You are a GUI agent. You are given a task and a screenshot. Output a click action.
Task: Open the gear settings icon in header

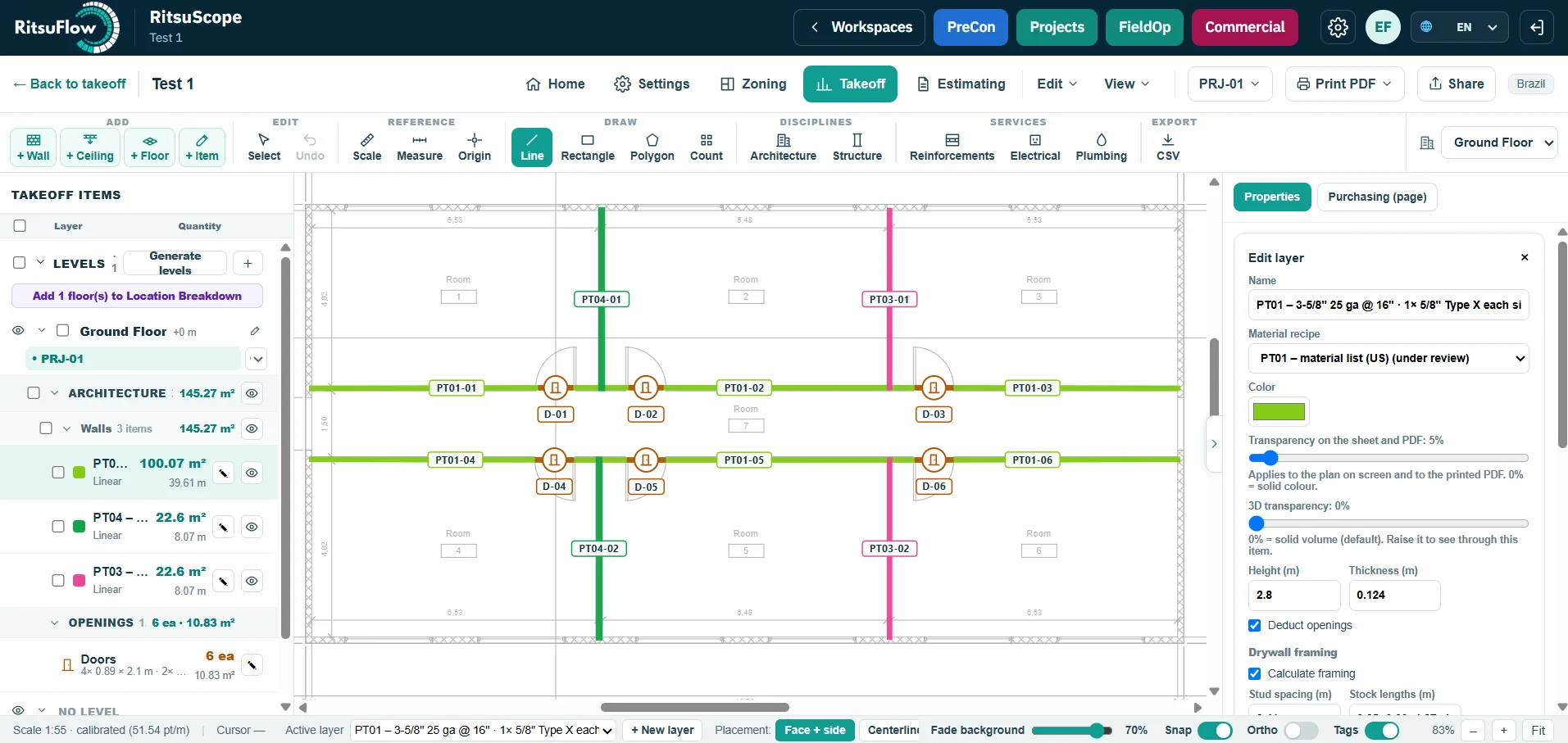point(1338,27)
